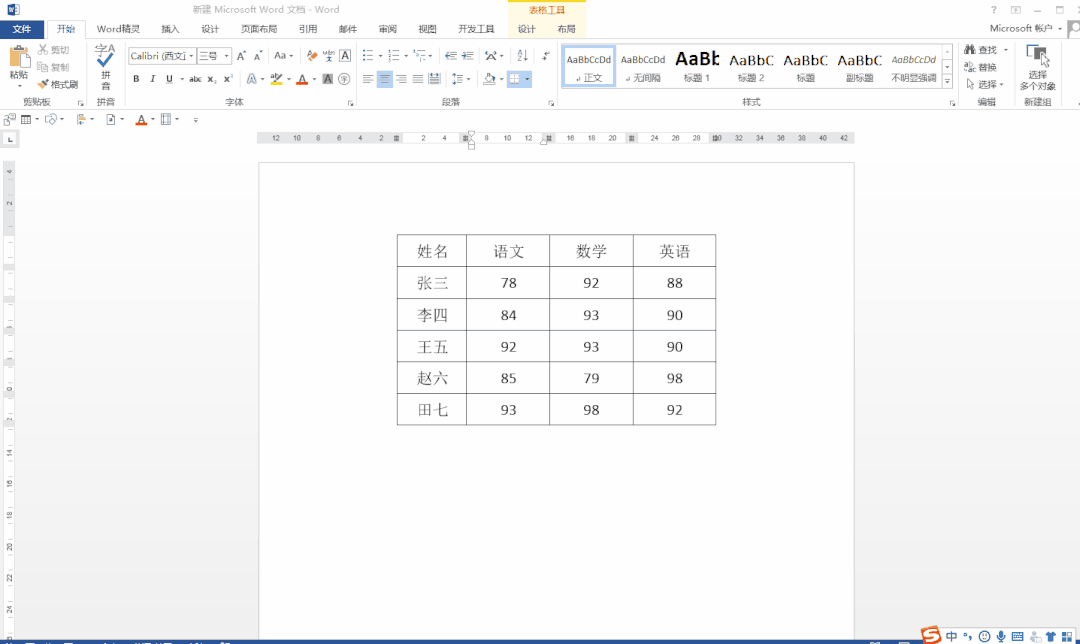Image resolution: width=1080 pixels, height=644 pixels.
Task: Click the Copy (复制) icon
Action: [43, 67]
